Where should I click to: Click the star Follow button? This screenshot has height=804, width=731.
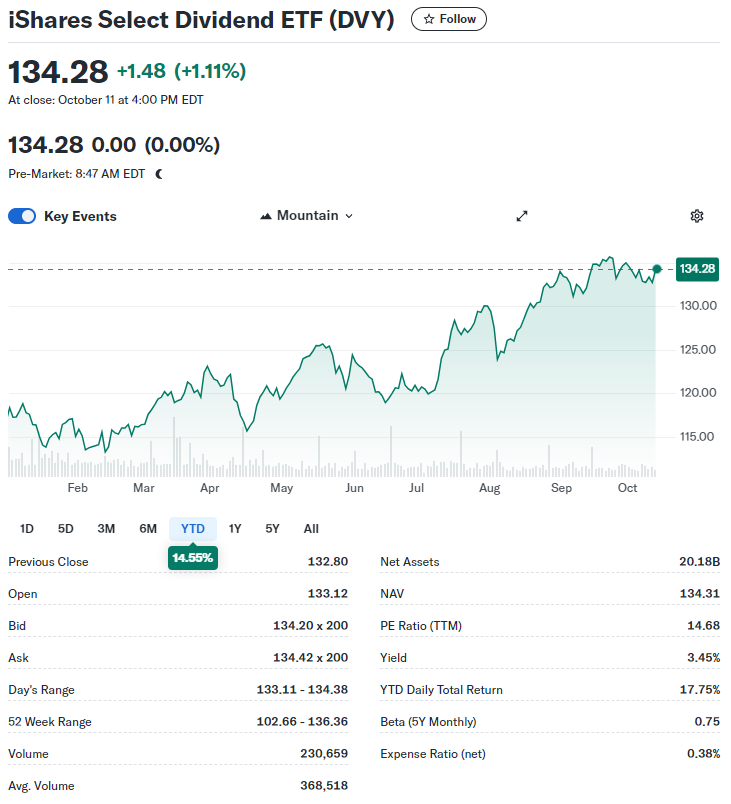pyautogui.click(x=449, y=19)
